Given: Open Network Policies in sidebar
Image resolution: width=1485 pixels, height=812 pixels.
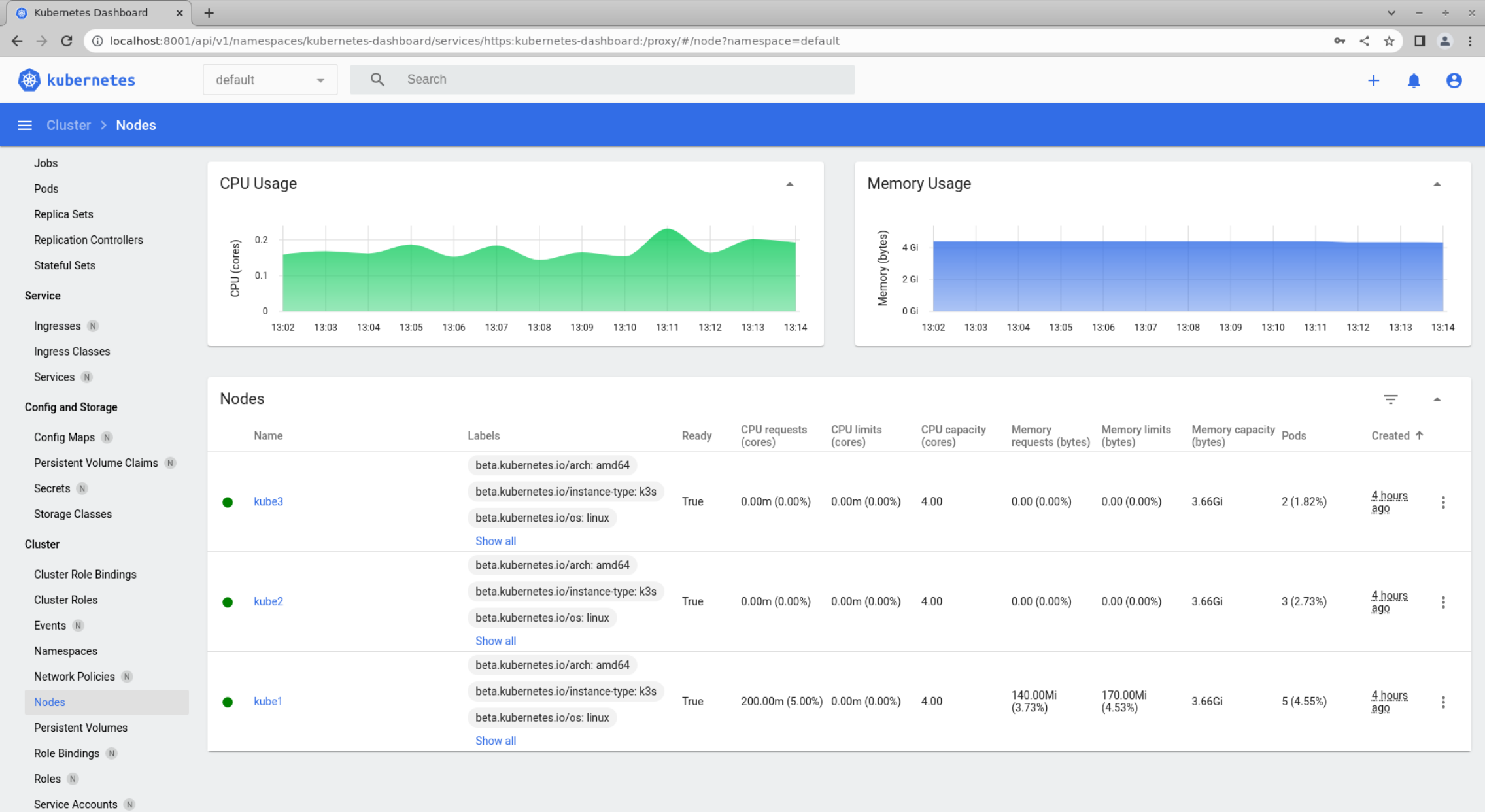Looking at the screenshot, I should click(x=74, y=676).
